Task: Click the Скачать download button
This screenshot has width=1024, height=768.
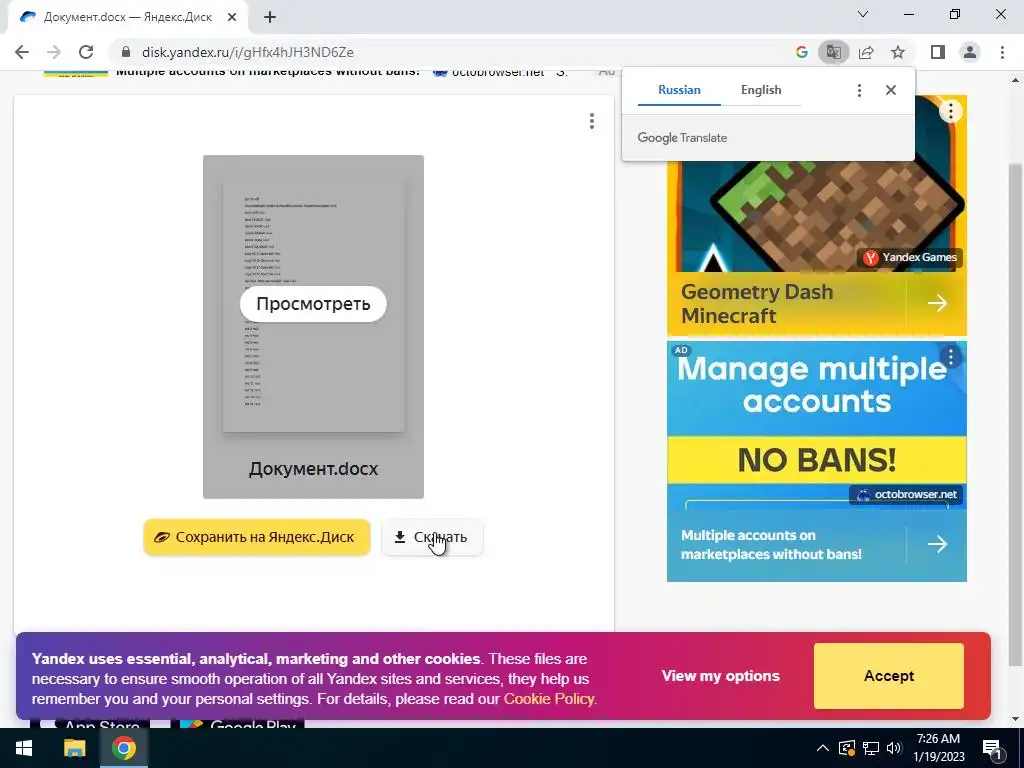Action: (x=432, y=537)
